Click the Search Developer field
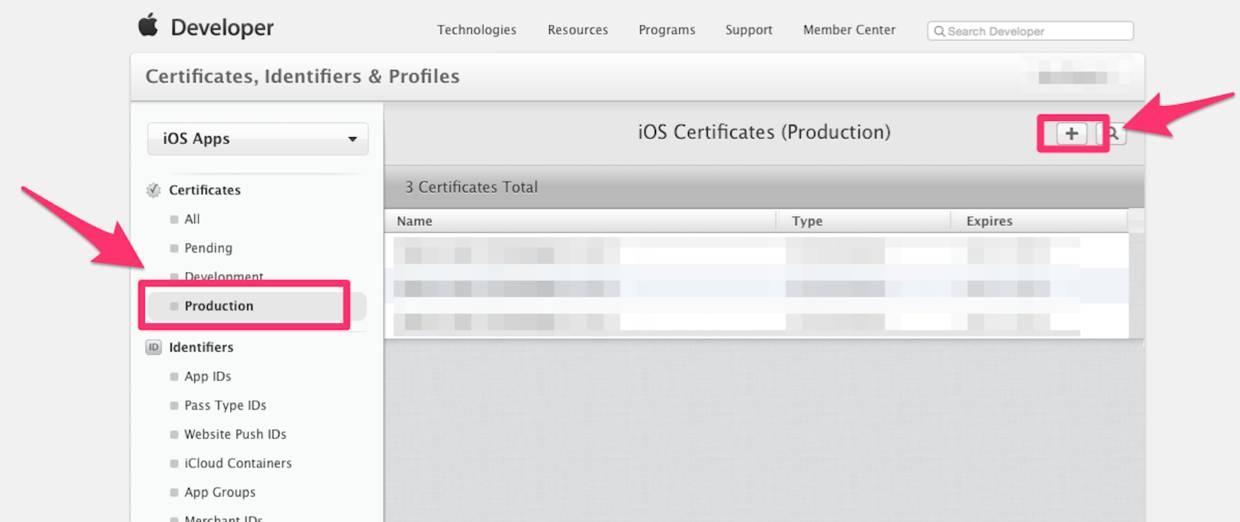 (1030, 31)
